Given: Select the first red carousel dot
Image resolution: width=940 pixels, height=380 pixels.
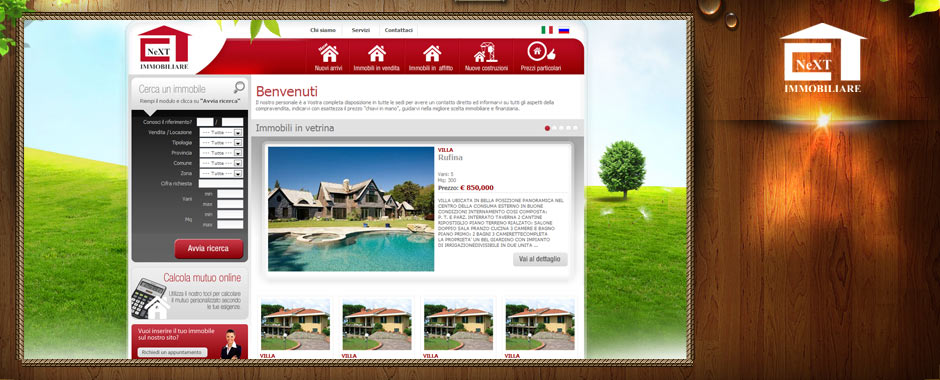Looking at the screenshot, I should pos(547,128).
